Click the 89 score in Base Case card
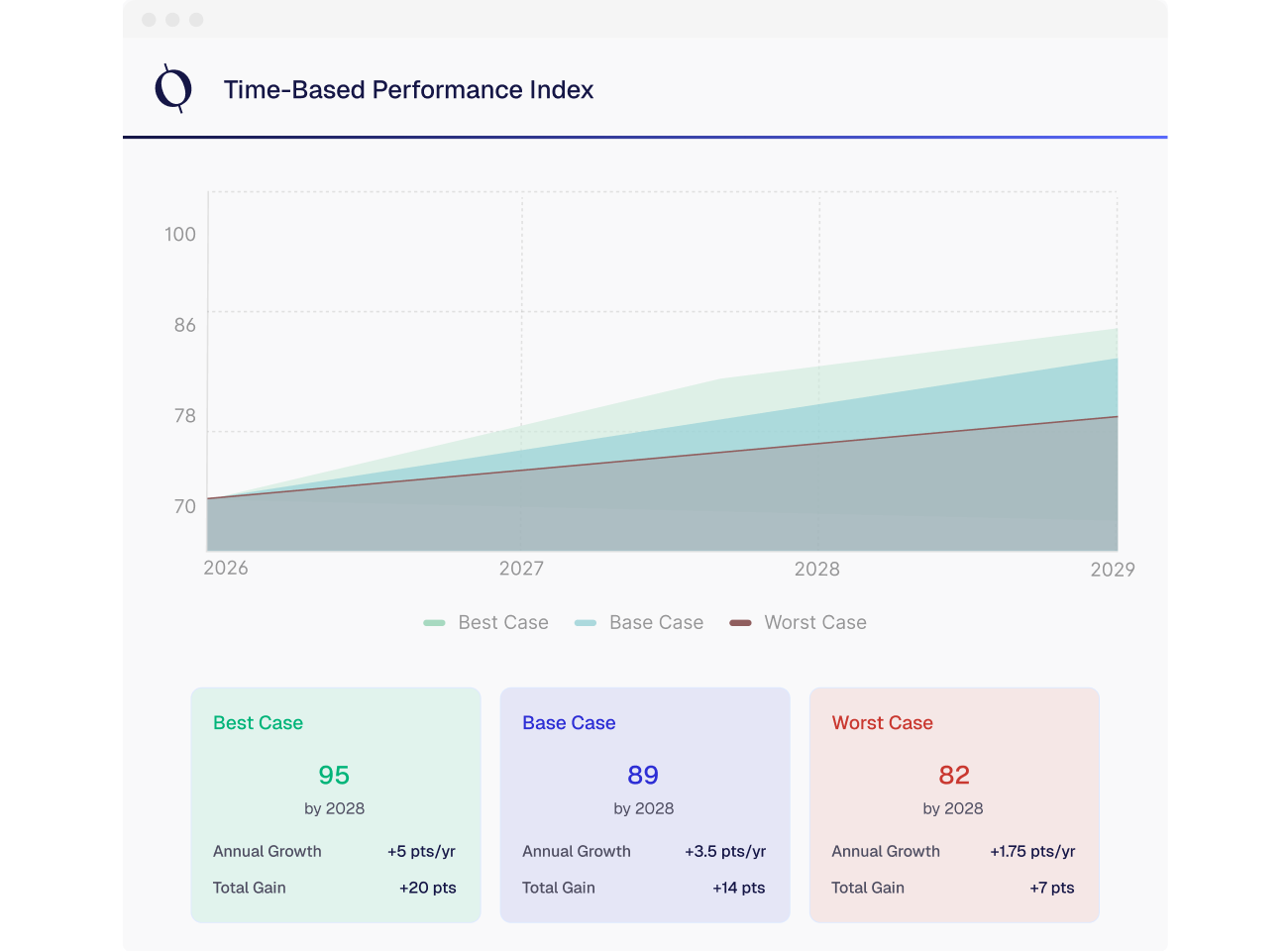The image size is (1288, 951). click(x=643, y=776)
